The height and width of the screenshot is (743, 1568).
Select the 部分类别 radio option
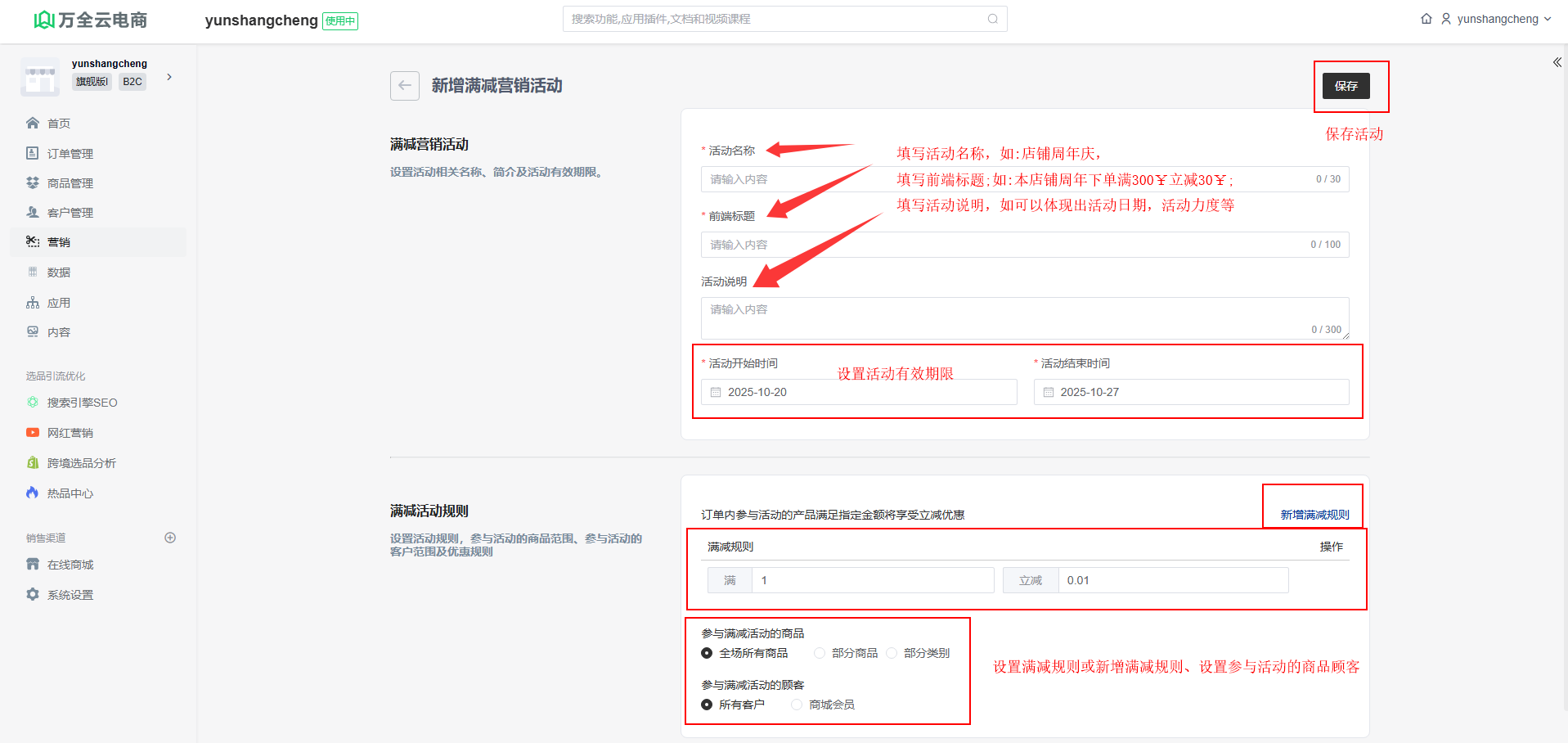tap(892, 653)
